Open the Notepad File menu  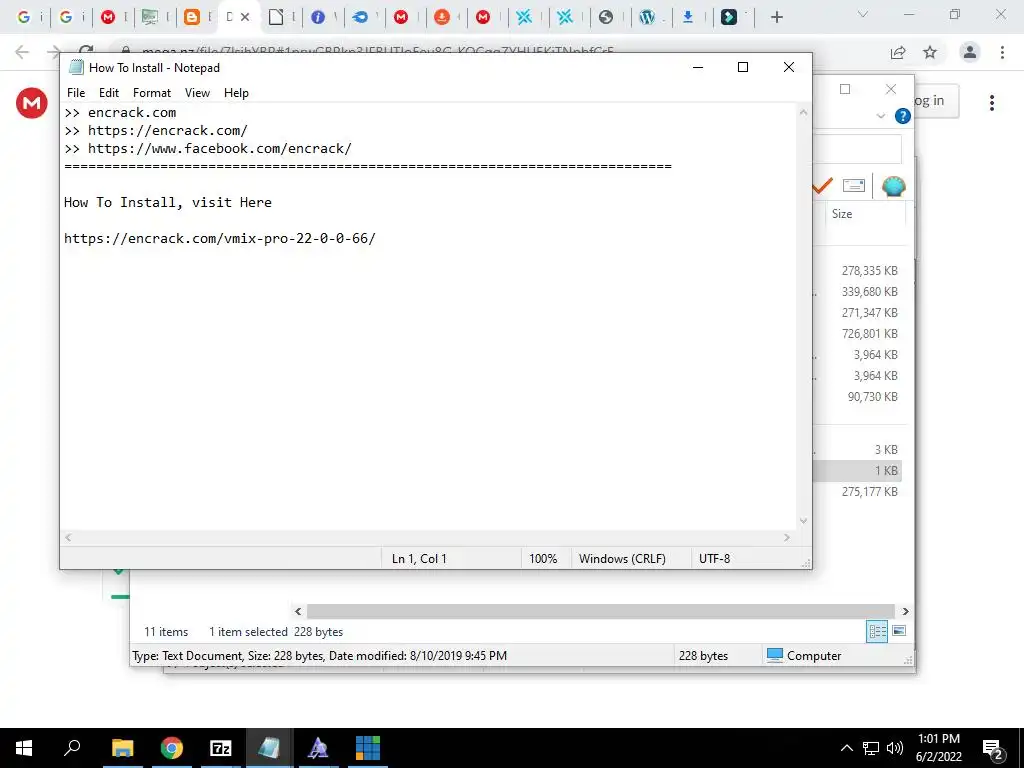coord(76,93)
